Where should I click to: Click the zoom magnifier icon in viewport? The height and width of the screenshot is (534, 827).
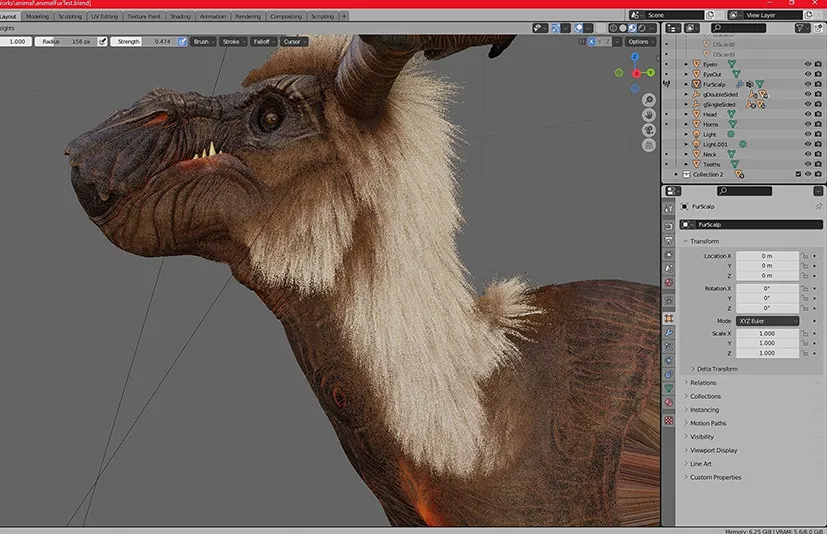pos(649,100)
